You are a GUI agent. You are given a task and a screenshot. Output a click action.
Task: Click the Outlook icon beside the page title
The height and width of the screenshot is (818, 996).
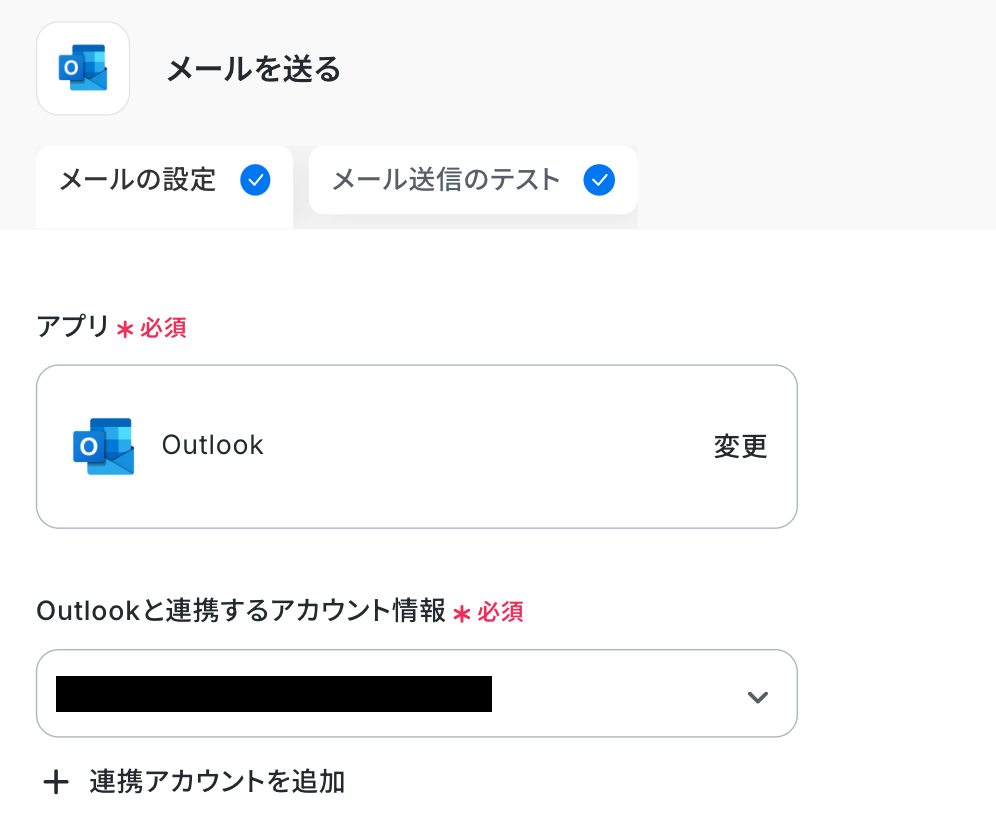[83, 68]
